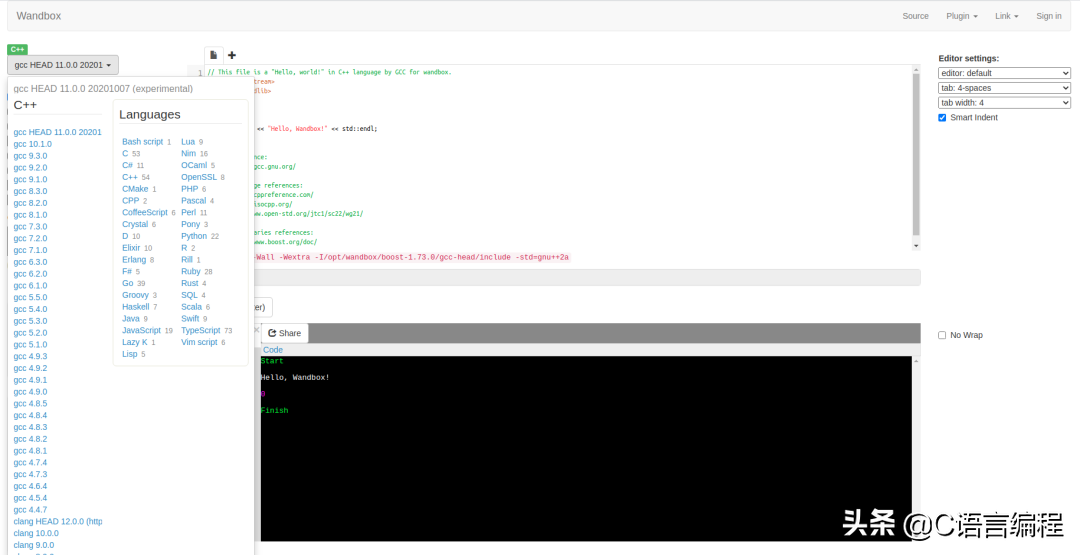Select gcc 6.3.0 compiler
This screenshot has height=555, width=1080.
30,262
